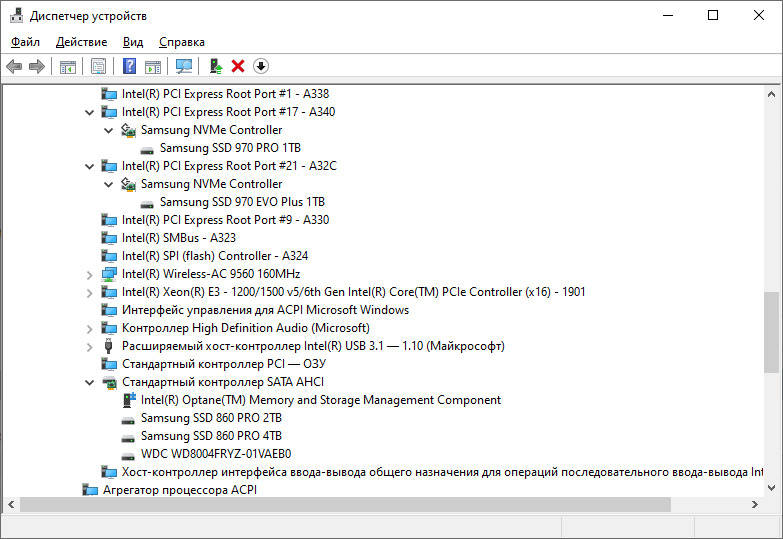Viewport: 783px width, 539px height.
Task: Click the horizontal scrollbar thumb
Action: tap(345, 505)
